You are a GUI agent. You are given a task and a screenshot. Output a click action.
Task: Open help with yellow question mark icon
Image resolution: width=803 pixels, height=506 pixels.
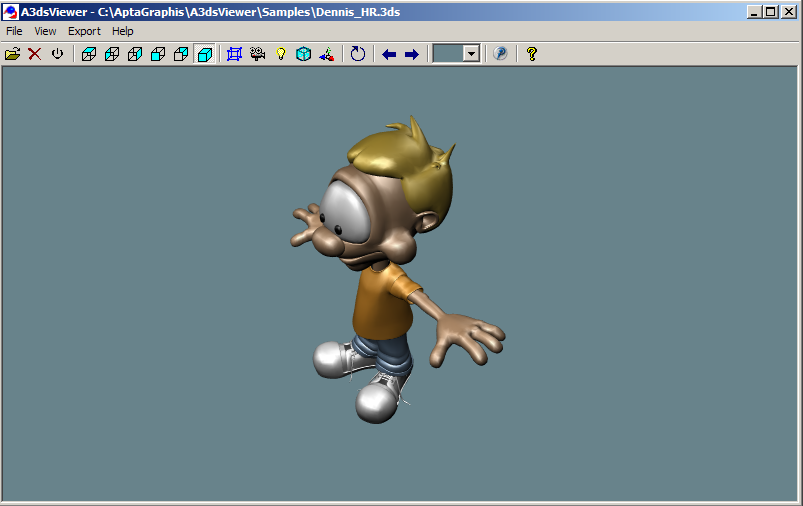click(x=532, y=54)
